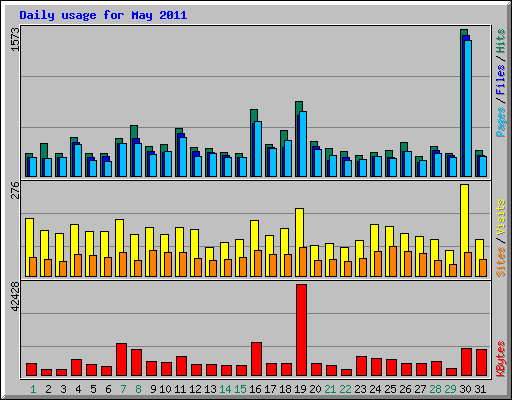
Task: Click day 10 label on the x-axis
Action: click(165, 389)
